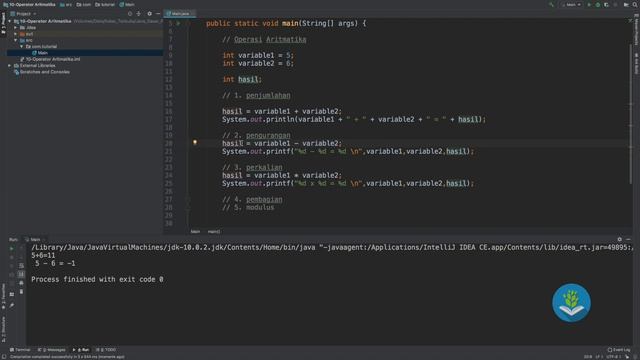The height and width of the screenshot is (360, 640).
Task: Click the Ant Build vertical tab
Action: tap(636, 64)
